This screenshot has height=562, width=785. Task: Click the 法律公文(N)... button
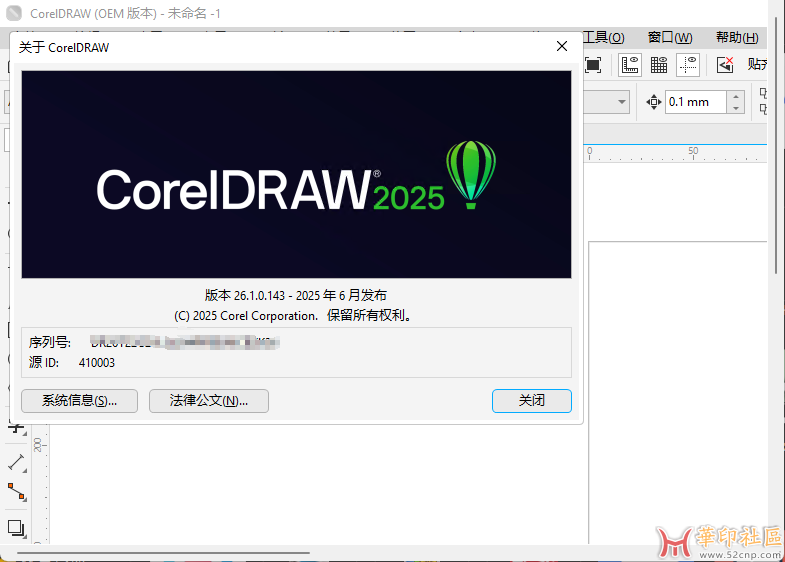(209, 401)
